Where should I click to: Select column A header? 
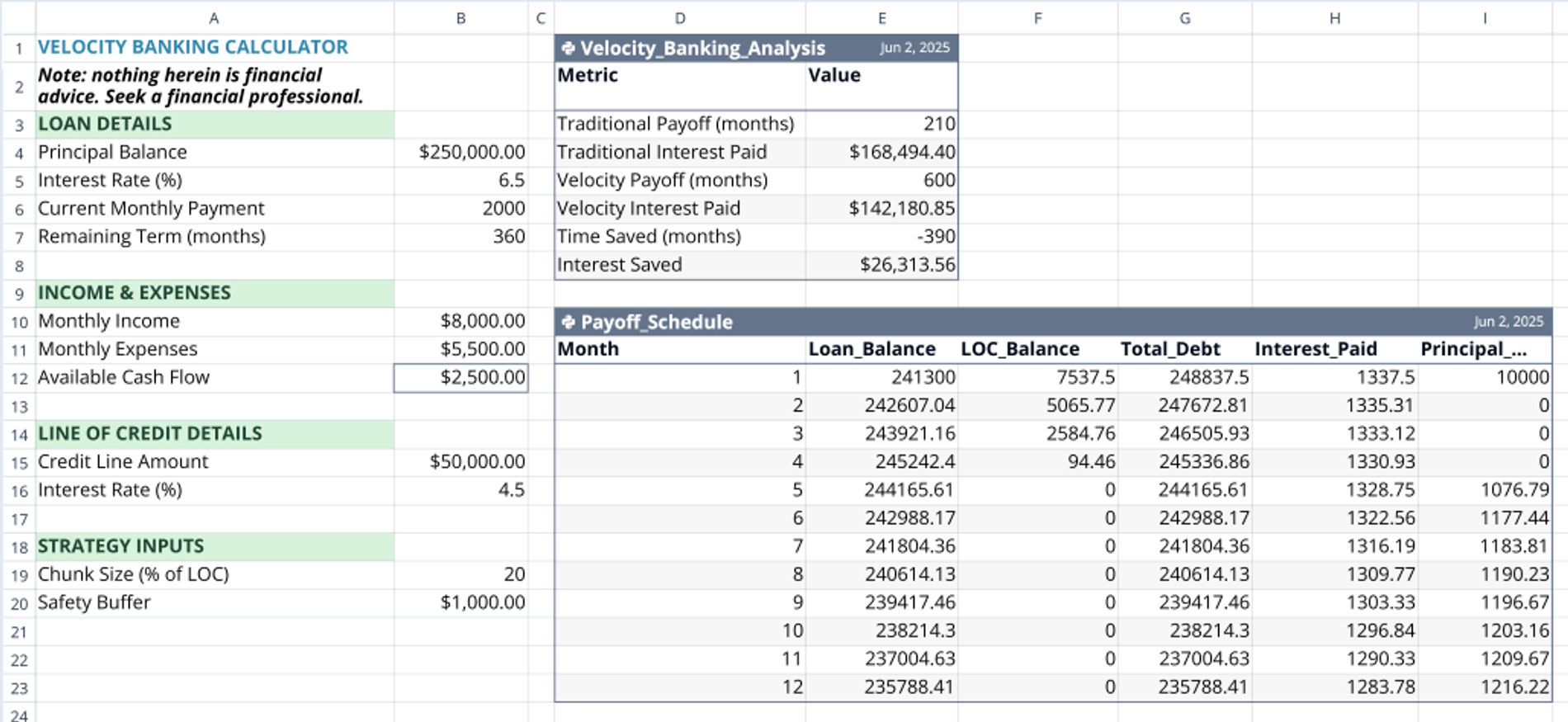215,17
